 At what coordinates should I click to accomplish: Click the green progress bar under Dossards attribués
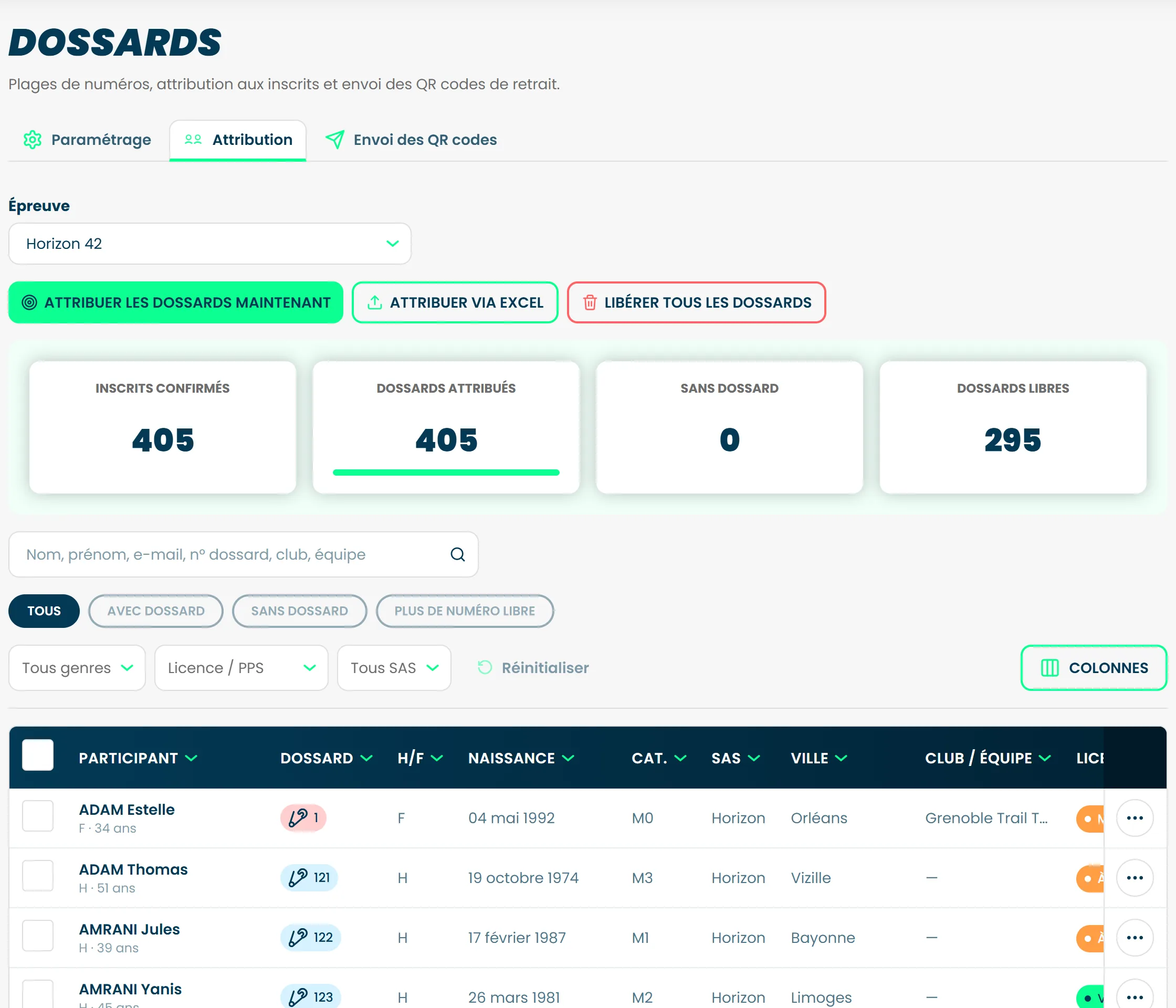(446, 472)
